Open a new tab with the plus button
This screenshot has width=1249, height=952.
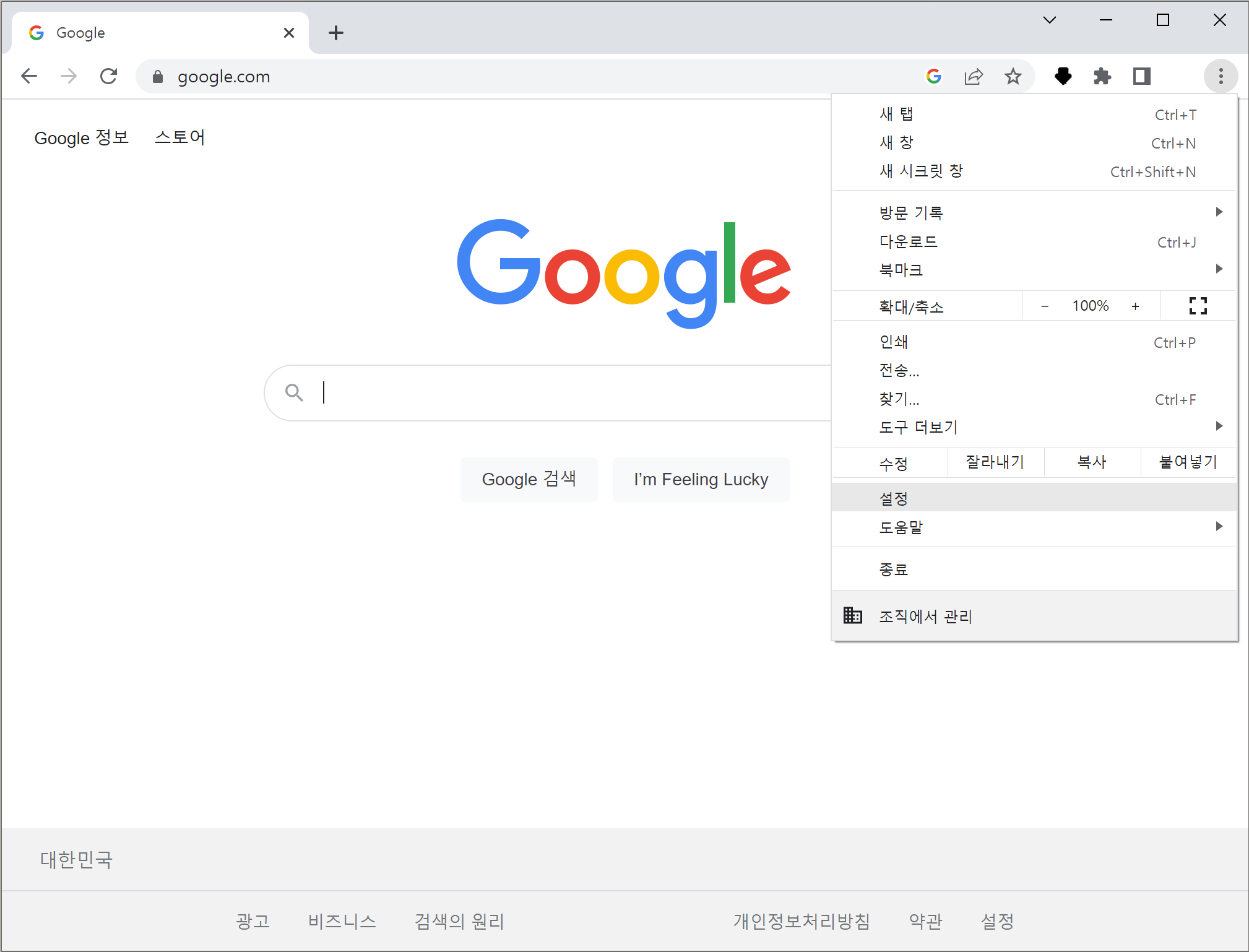[336, 33]
